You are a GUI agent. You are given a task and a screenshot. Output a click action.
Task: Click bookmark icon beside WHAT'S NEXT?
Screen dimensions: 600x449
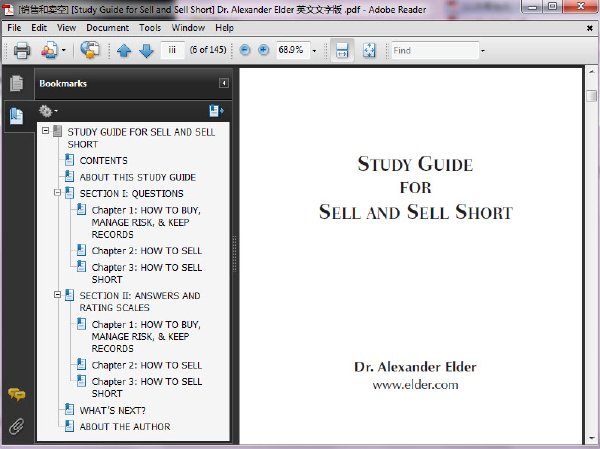click(69, 409)
